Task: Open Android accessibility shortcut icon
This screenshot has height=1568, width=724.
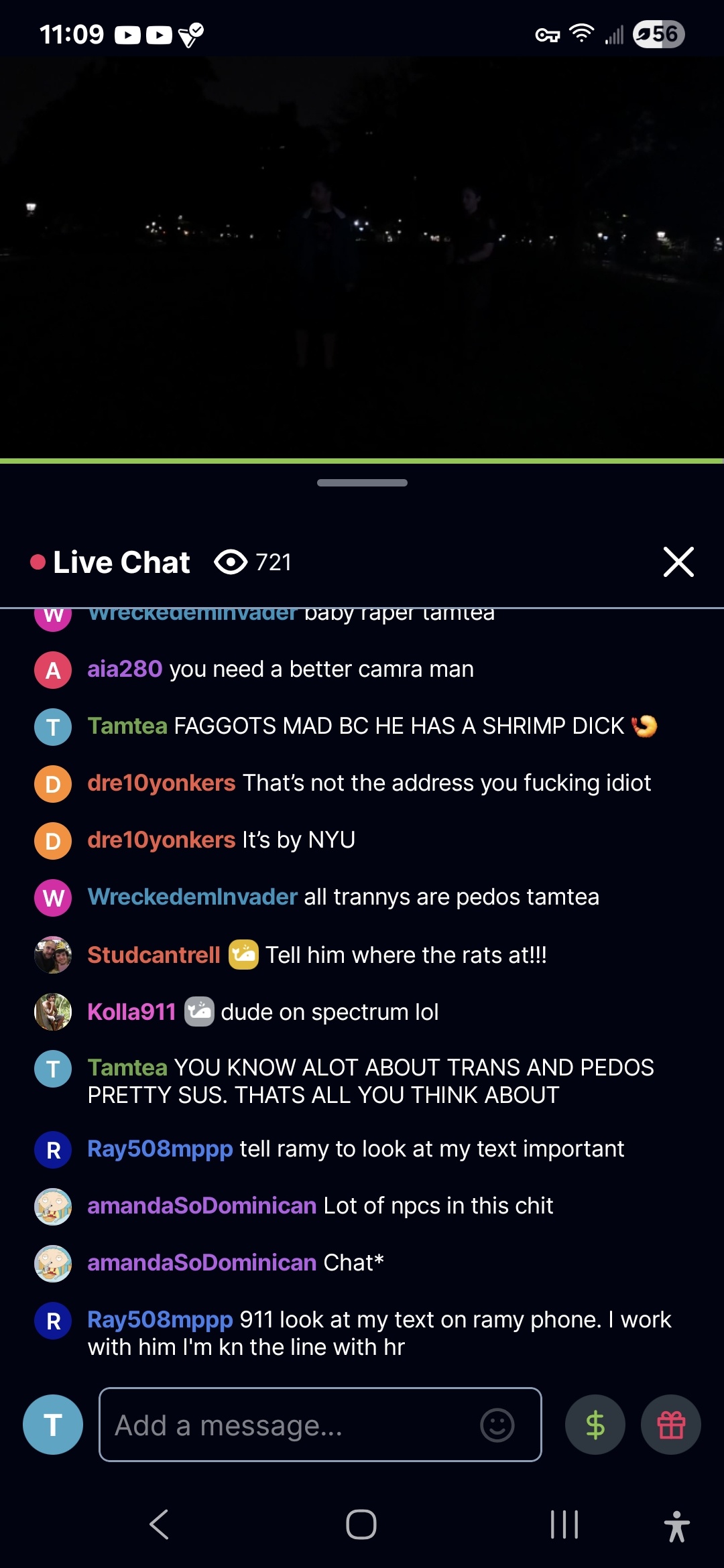Action: click(676, 1526)
